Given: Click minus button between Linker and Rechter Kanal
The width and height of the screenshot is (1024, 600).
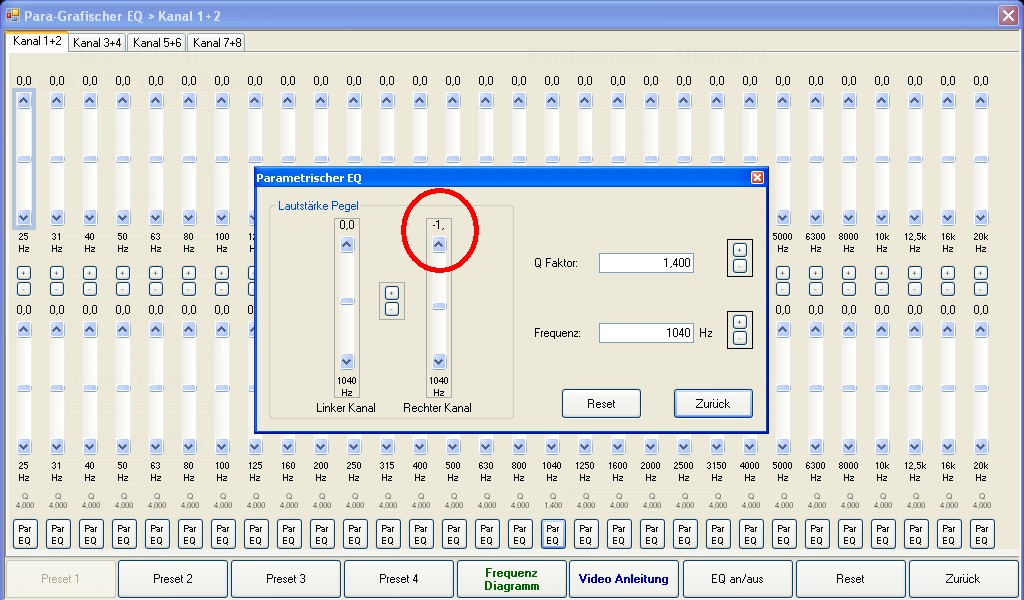Looking at the screenshot, I should tap(392, 309).
